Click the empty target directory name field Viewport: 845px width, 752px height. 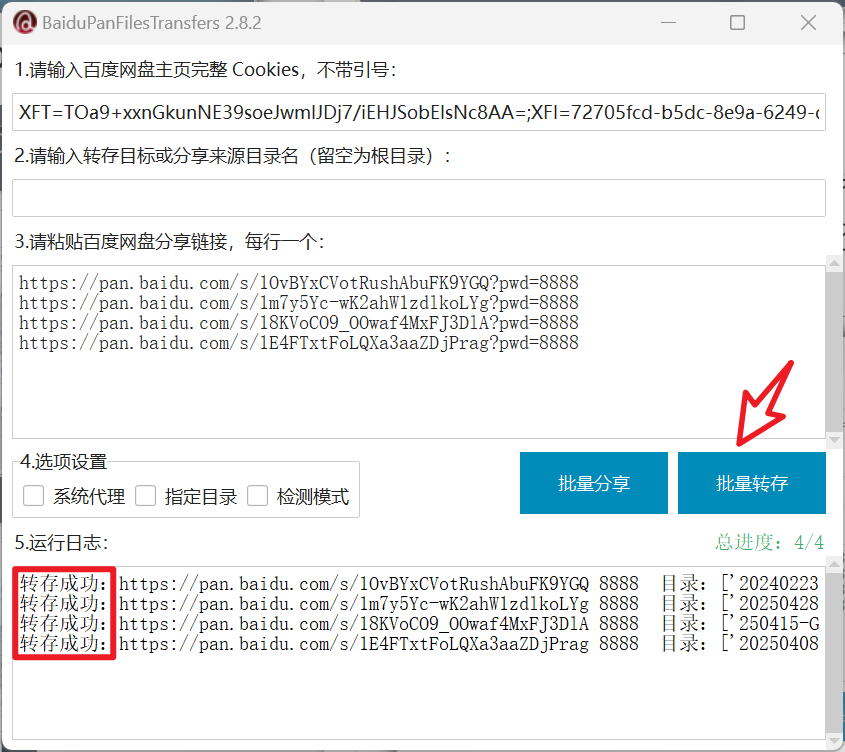(x=418, y=198)
